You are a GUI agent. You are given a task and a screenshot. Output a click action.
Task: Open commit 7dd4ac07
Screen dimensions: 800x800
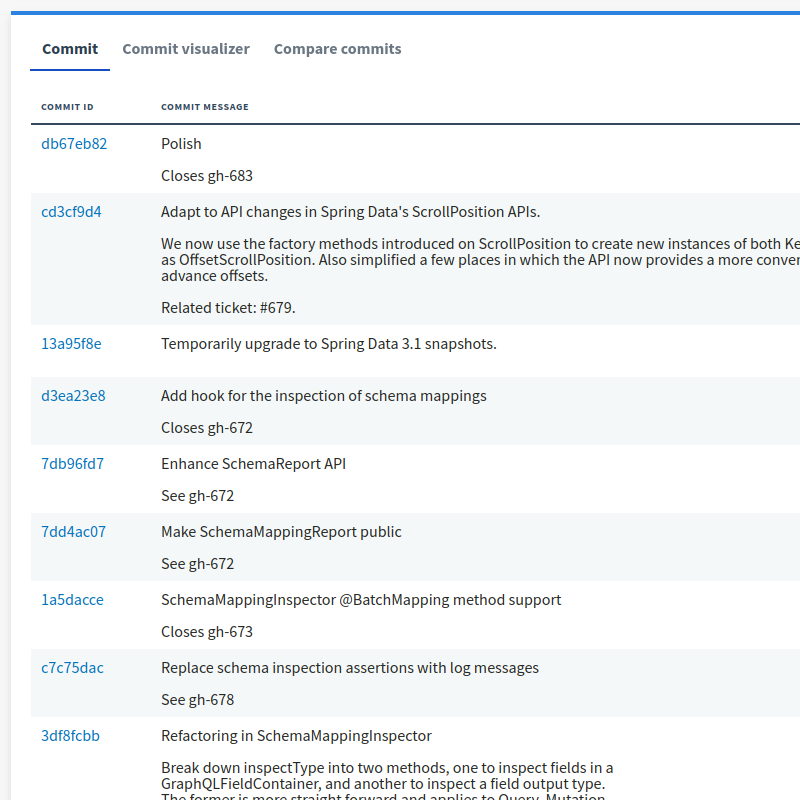(x=73, y=532)
